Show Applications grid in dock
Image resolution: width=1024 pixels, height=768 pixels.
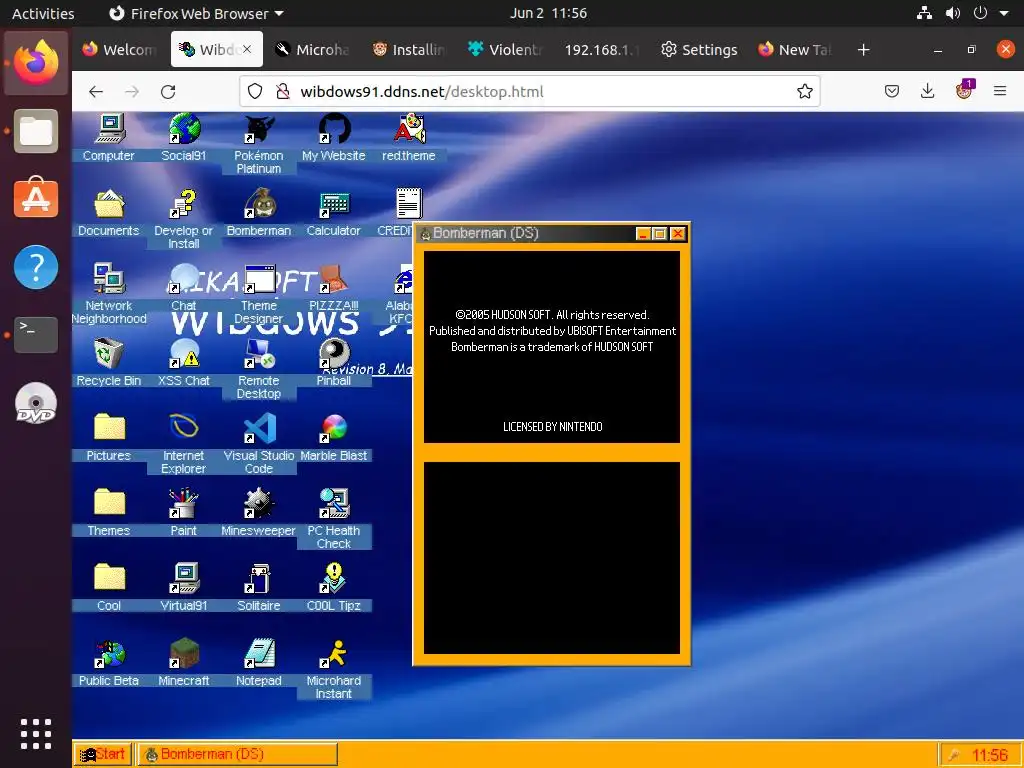(36, 734)
